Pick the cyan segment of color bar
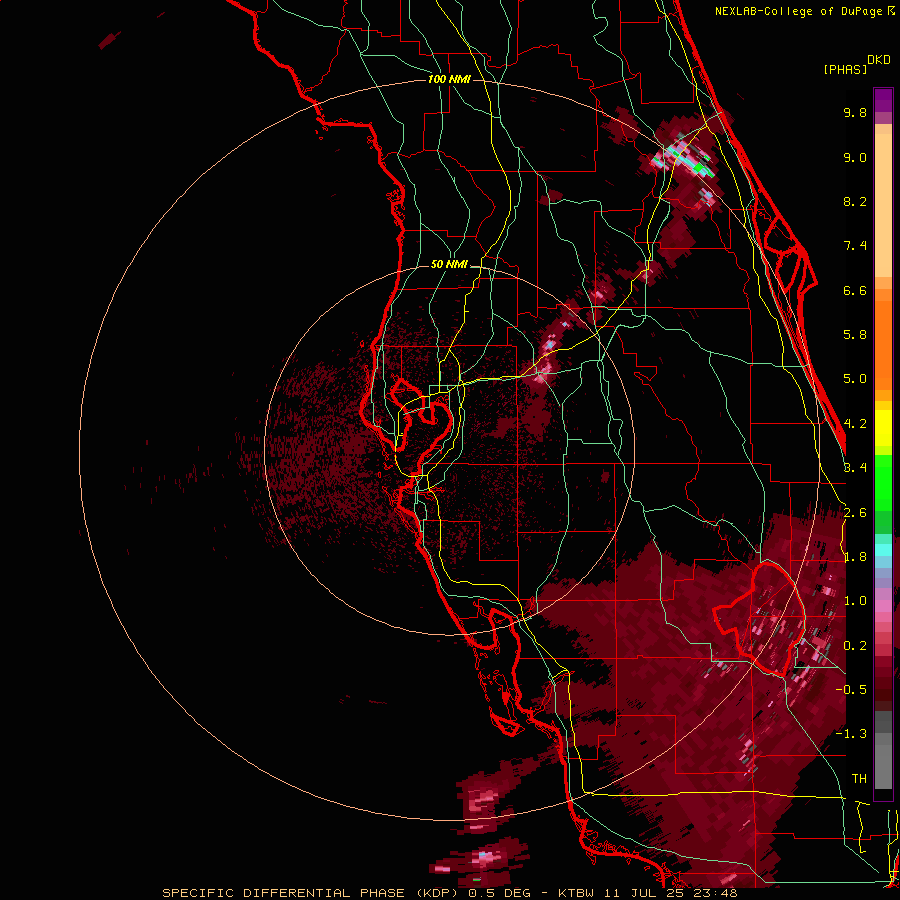 883,550
